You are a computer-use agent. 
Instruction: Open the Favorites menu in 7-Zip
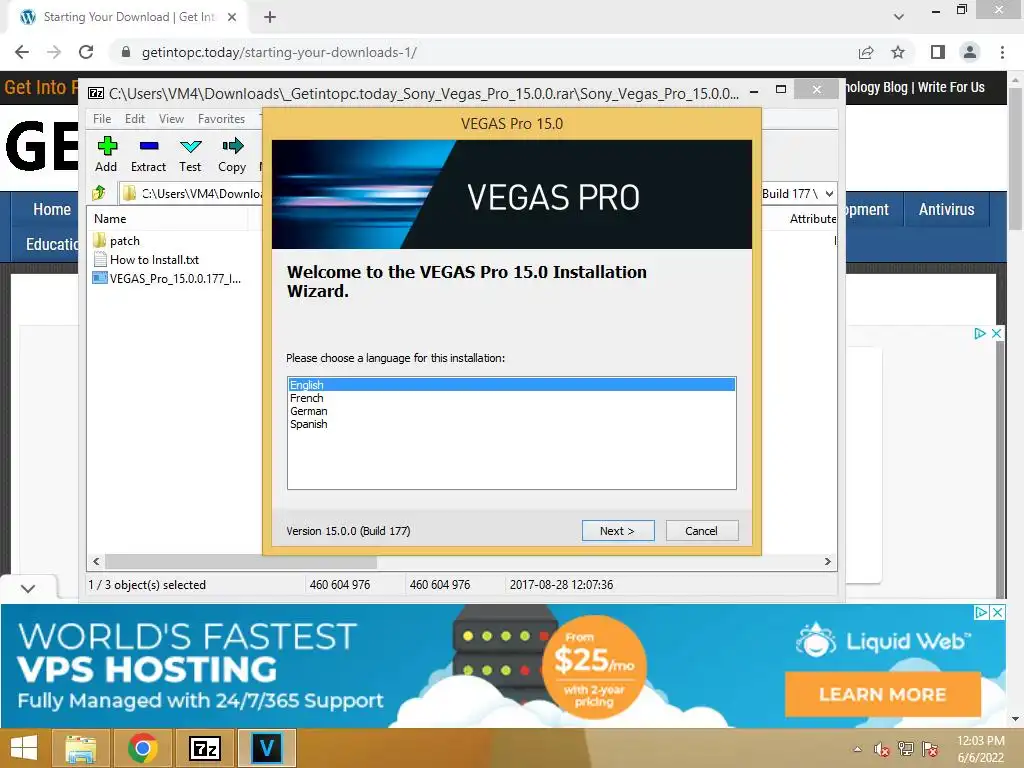(x=221, y=119)
